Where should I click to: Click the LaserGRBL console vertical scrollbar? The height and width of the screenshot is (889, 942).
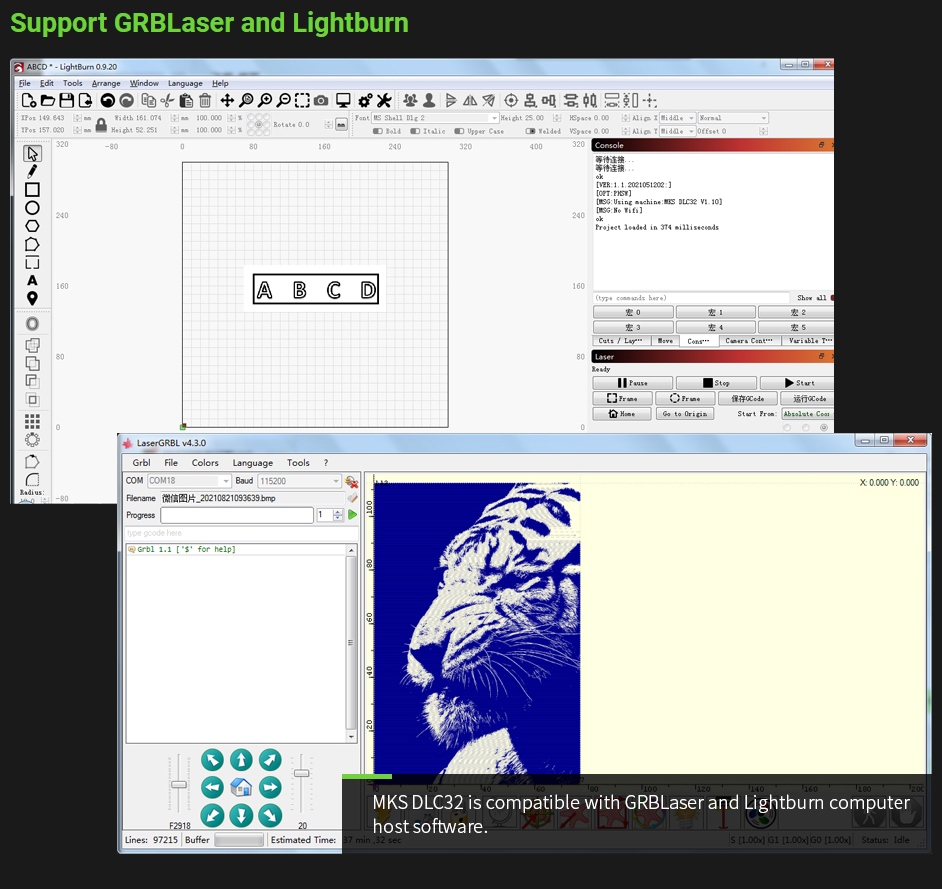point(351,643)
